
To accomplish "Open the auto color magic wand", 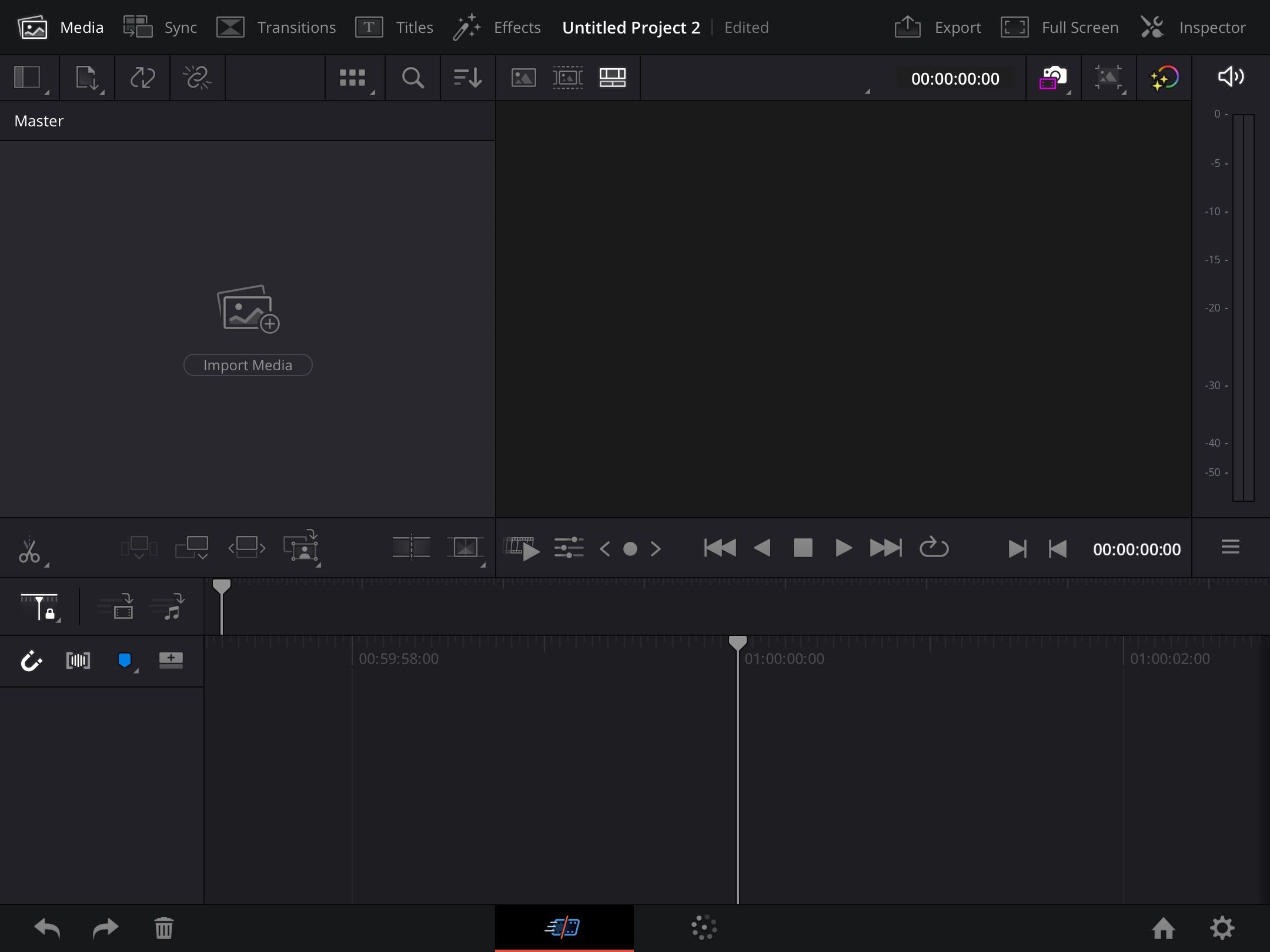I will (1164, 78).
